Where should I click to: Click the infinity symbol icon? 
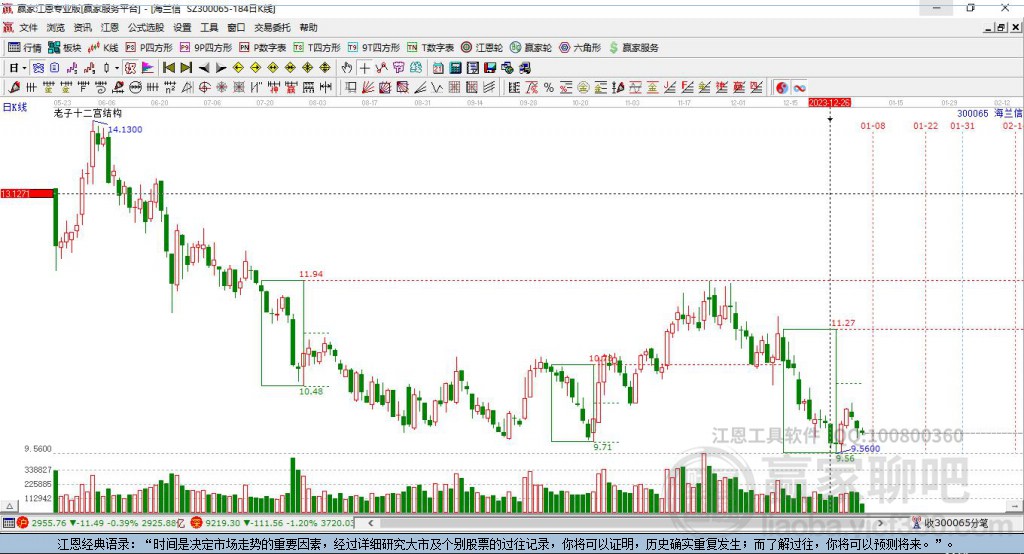(799, 88)
